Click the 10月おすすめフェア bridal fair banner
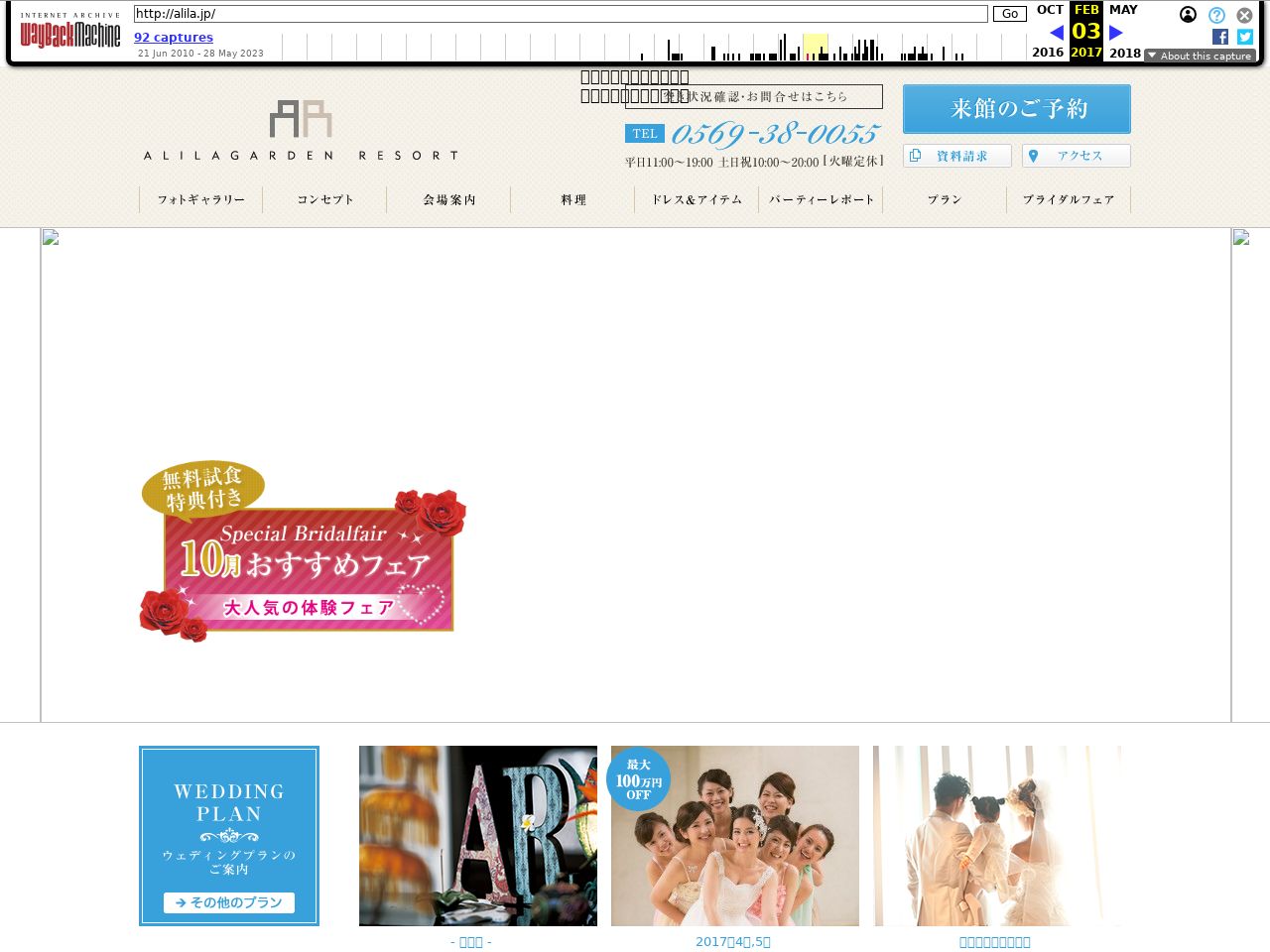The height and width of the screenshot is (952, 1270). coord(303,550)
